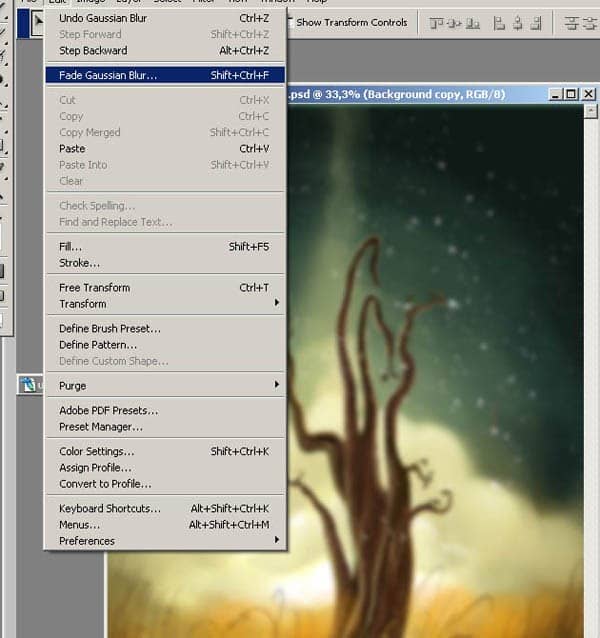
Task: Click the greyed-out Copy Merged entry
Action: tap(165, 132)
